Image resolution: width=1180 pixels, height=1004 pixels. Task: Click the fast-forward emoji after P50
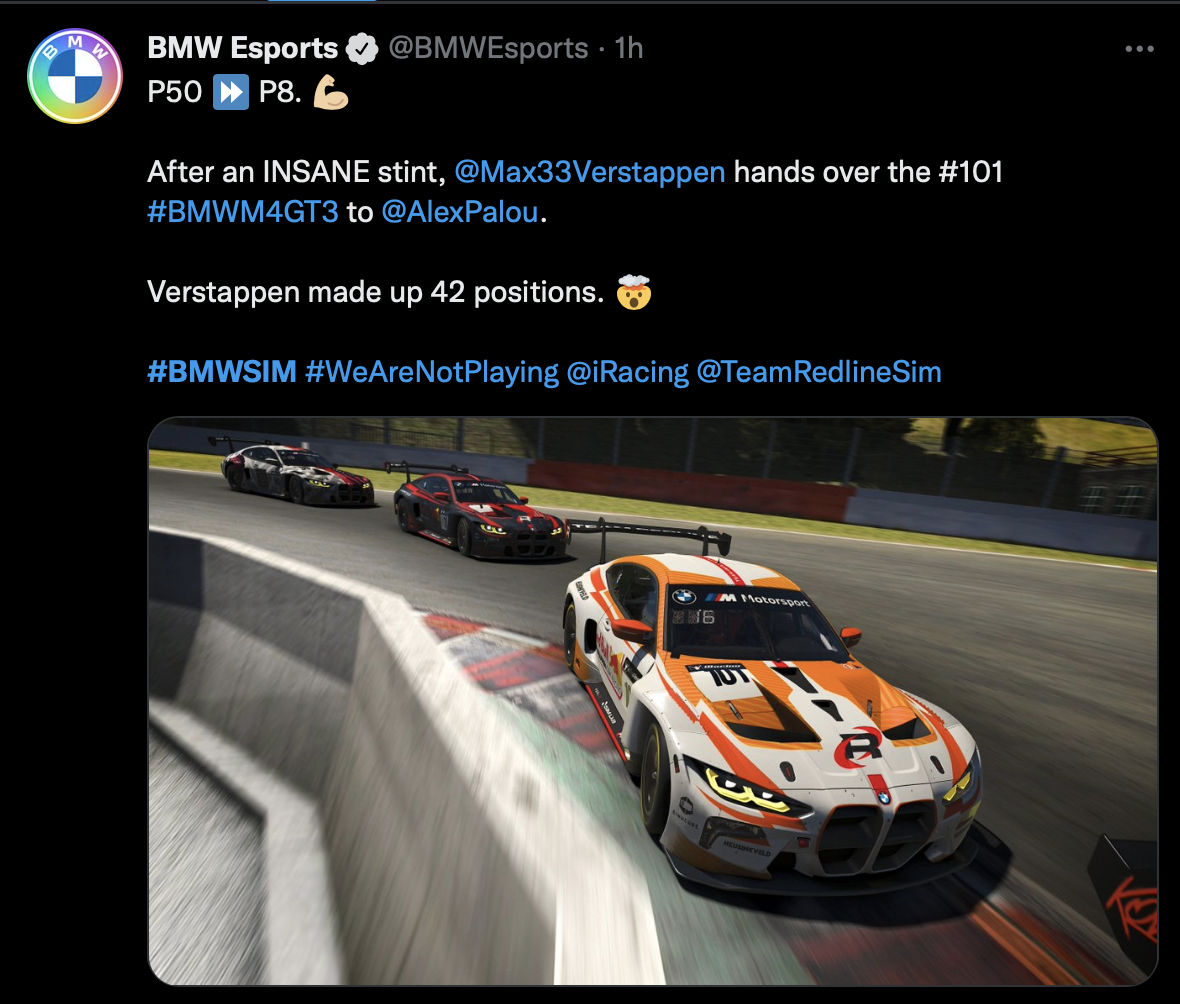pyautogui.click(x=230, y=93)
